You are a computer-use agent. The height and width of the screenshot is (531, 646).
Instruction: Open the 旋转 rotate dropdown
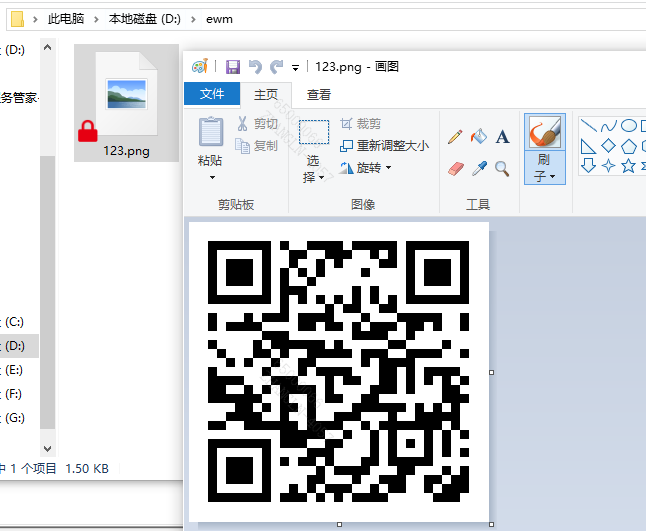tap(365, 168)
